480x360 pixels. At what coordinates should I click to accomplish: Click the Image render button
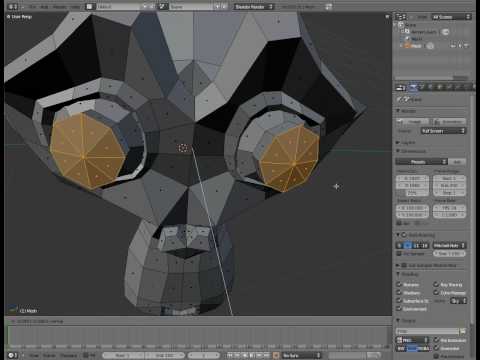point(412,122)
